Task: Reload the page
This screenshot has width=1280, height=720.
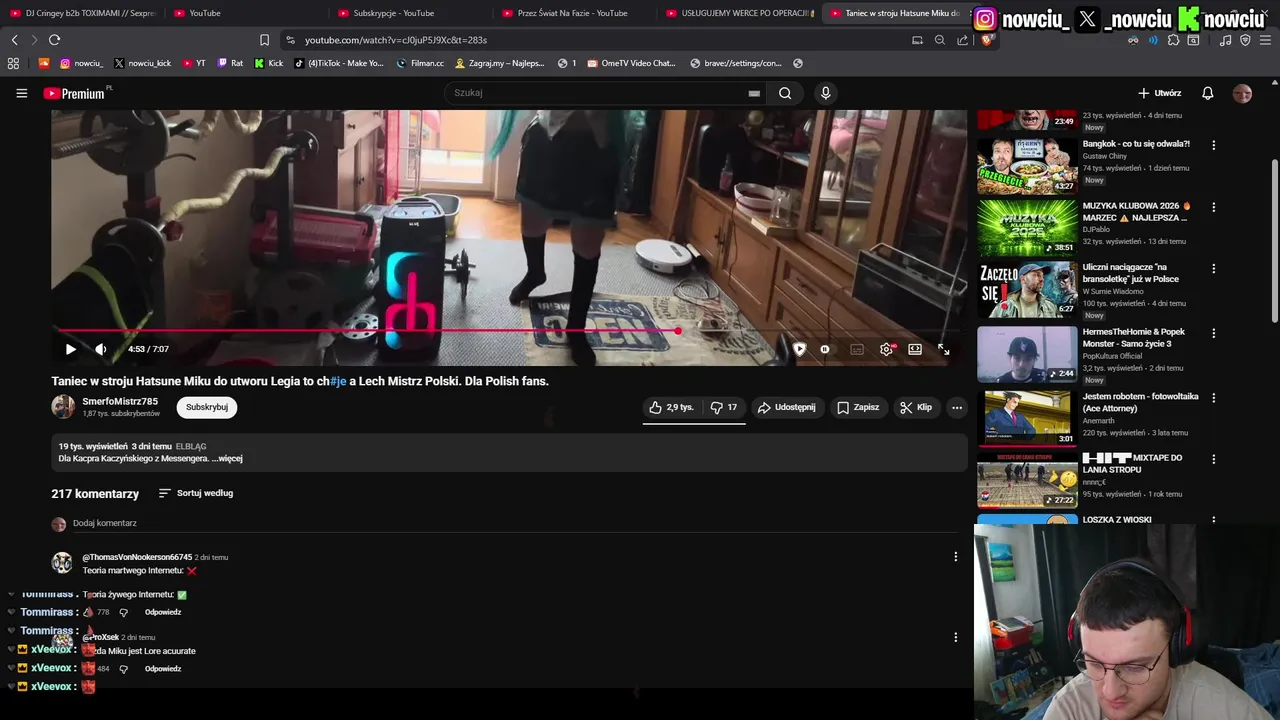Action: click(x=54, y=40)
